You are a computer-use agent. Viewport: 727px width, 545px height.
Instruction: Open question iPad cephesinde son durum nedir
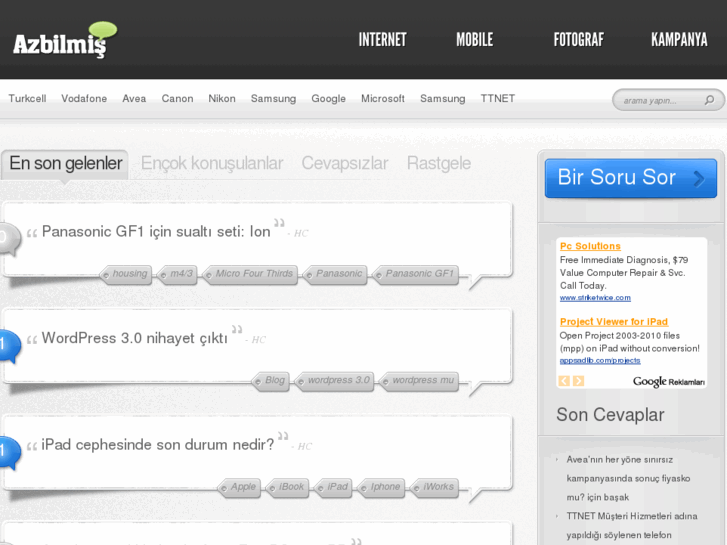158,445
